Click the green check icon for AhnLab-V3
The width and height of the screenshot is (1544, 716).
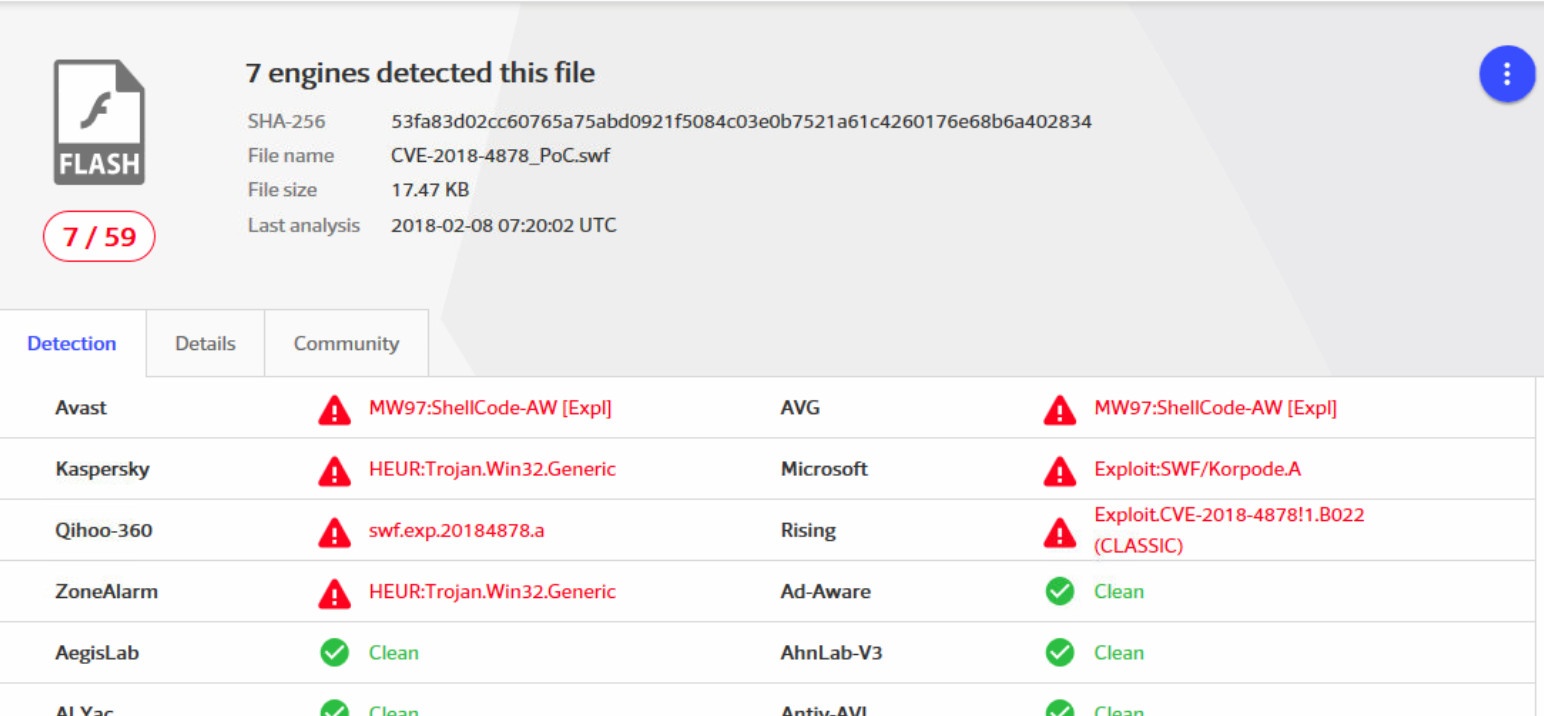coord(1059,653)
